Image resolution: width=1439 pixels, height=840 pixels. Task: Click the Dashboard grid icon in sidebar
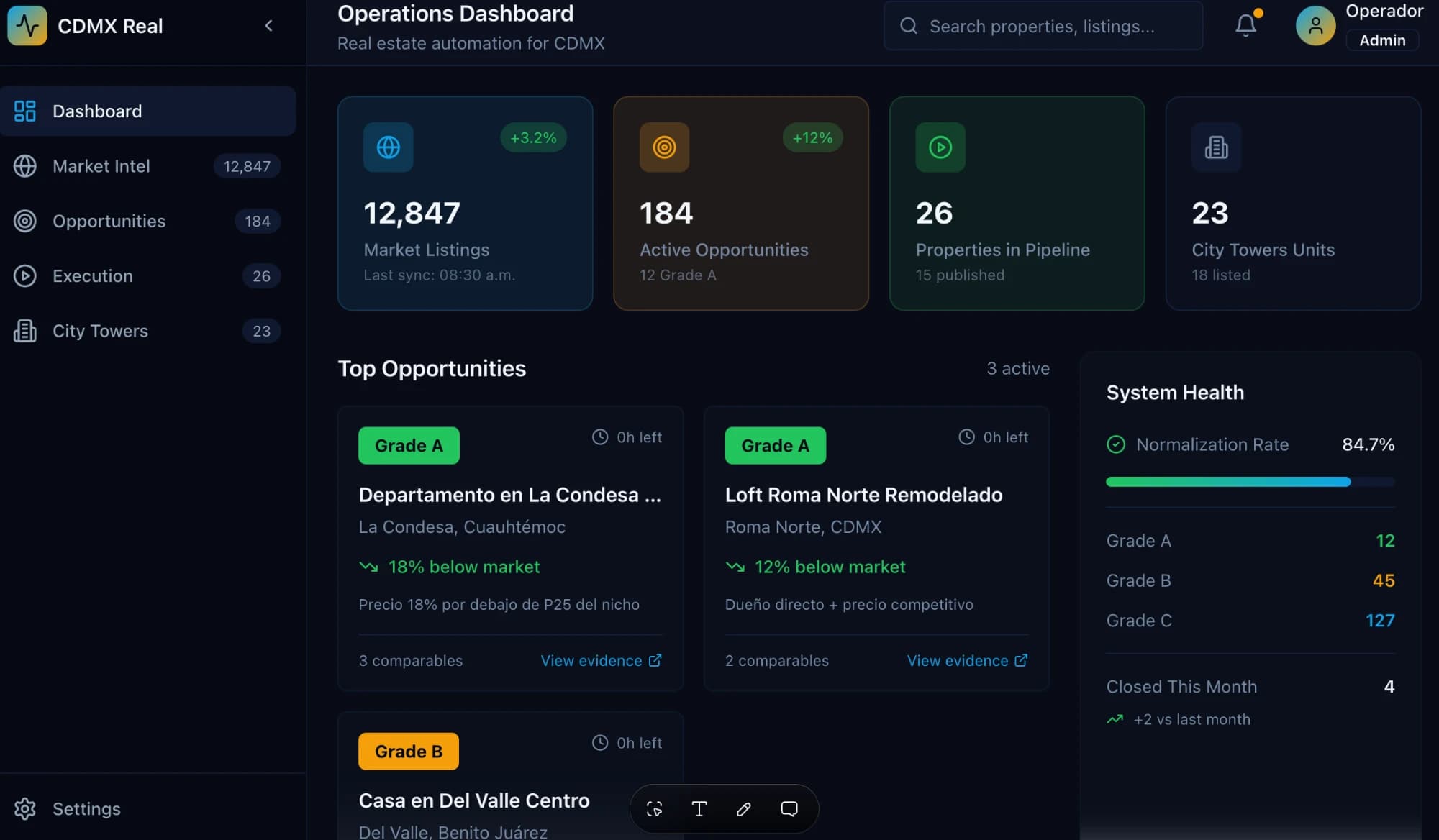click(x=25, y=111)
